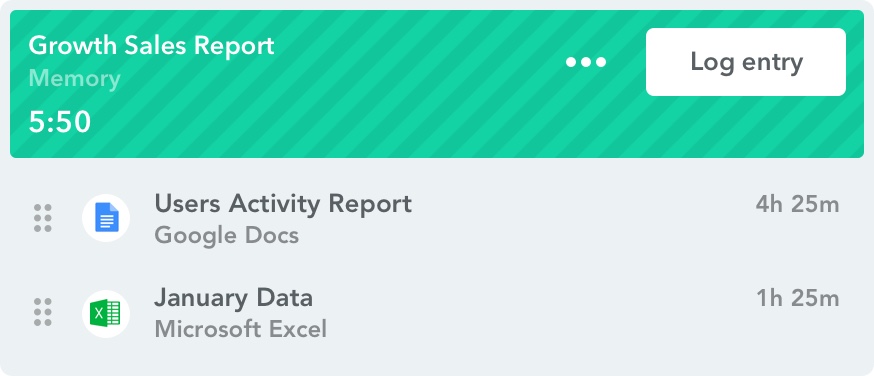This screenshot has width=874, height=376.
Task: Select the Growth Sales Report title
Action: pyautogui.click(x=151, y=46)
